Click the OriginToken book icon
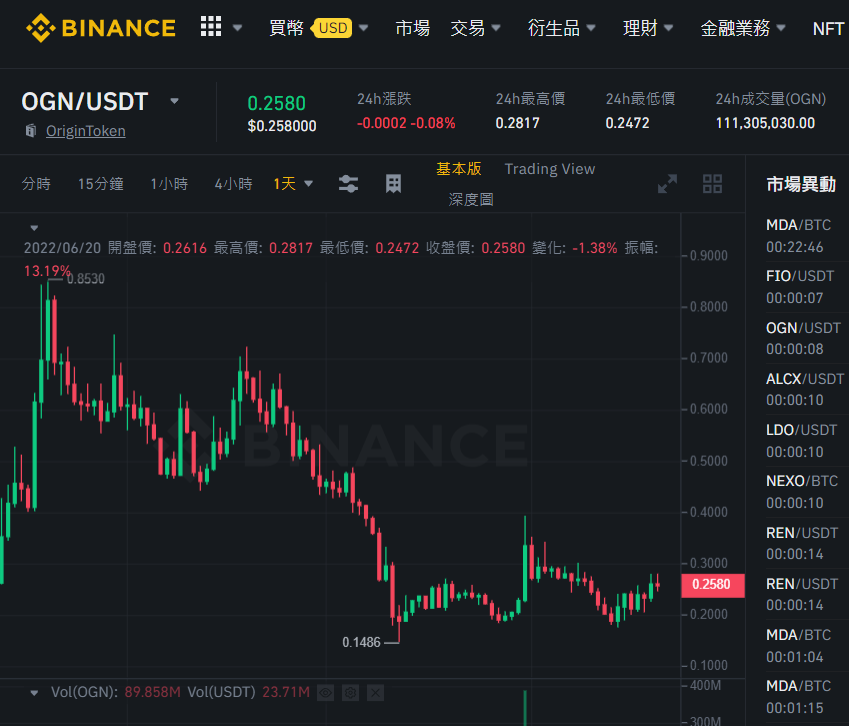This screenshot has height=726, width=849. click(x=31, y=130)
